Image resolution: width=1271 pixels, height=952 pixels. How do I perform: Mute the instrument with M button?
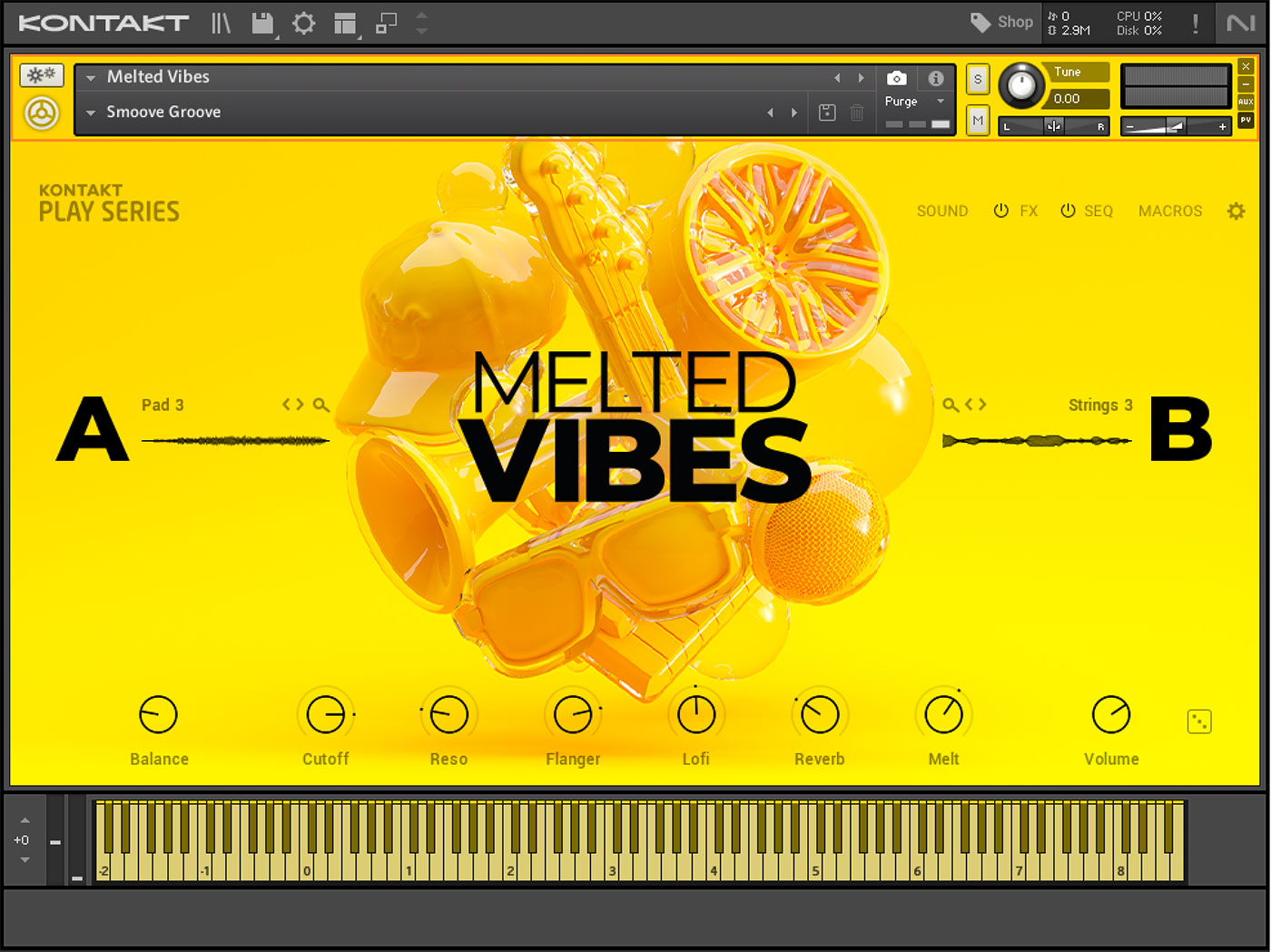[x=978, y=120]
